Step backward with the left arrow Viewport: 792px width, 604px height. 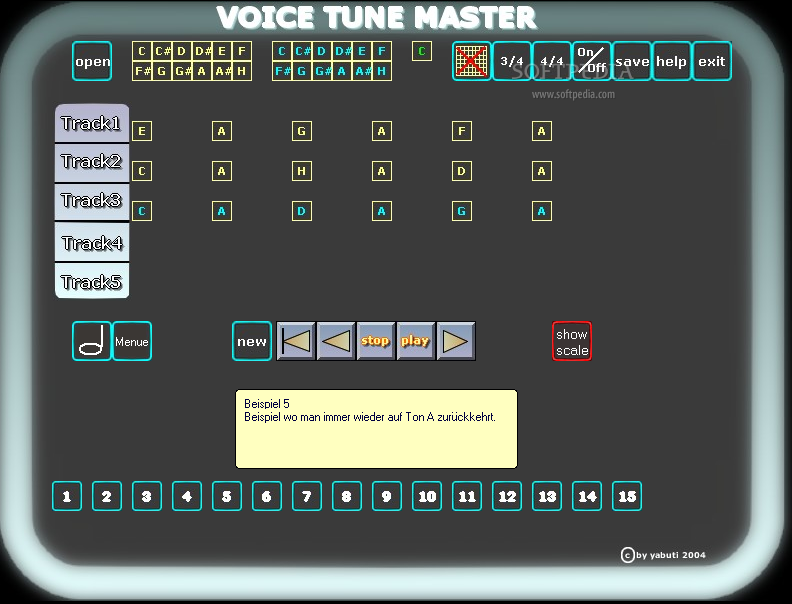(x=336, y=341)
